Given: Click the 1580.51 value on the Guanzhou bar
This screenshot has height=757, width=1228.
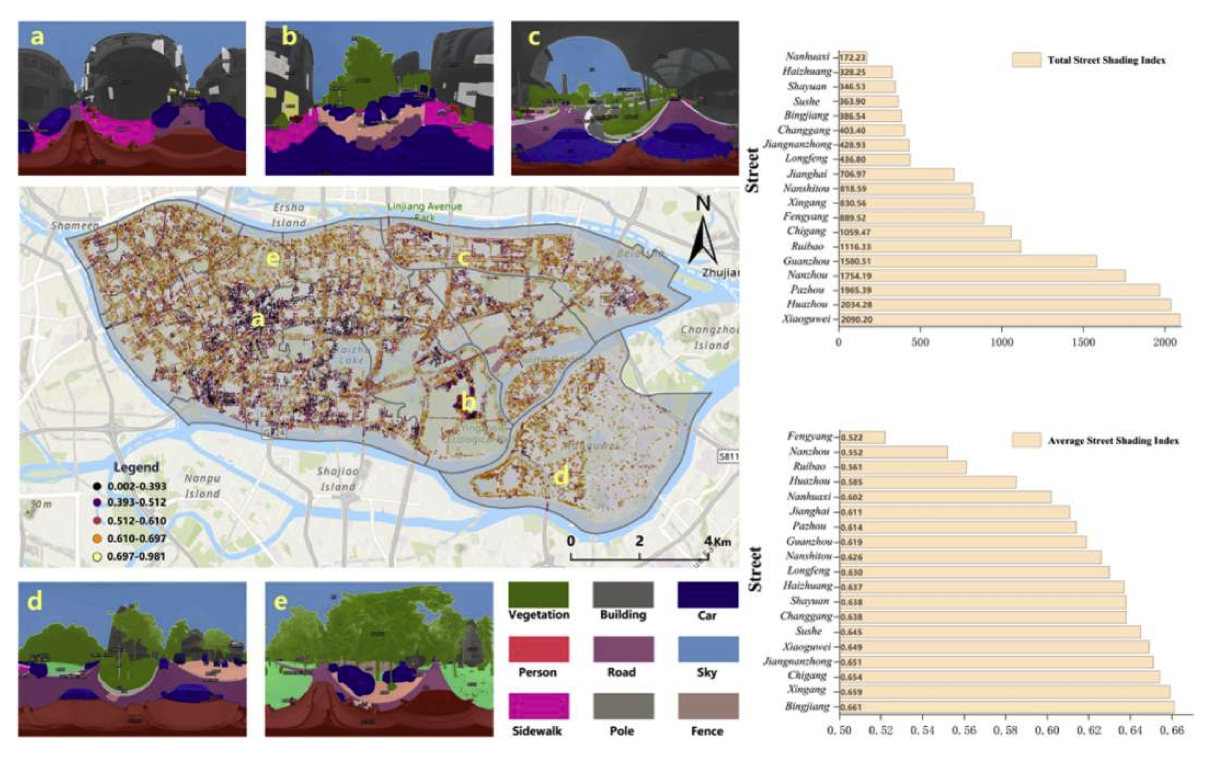Looking at the screenshot, I should tap(859, 261).
